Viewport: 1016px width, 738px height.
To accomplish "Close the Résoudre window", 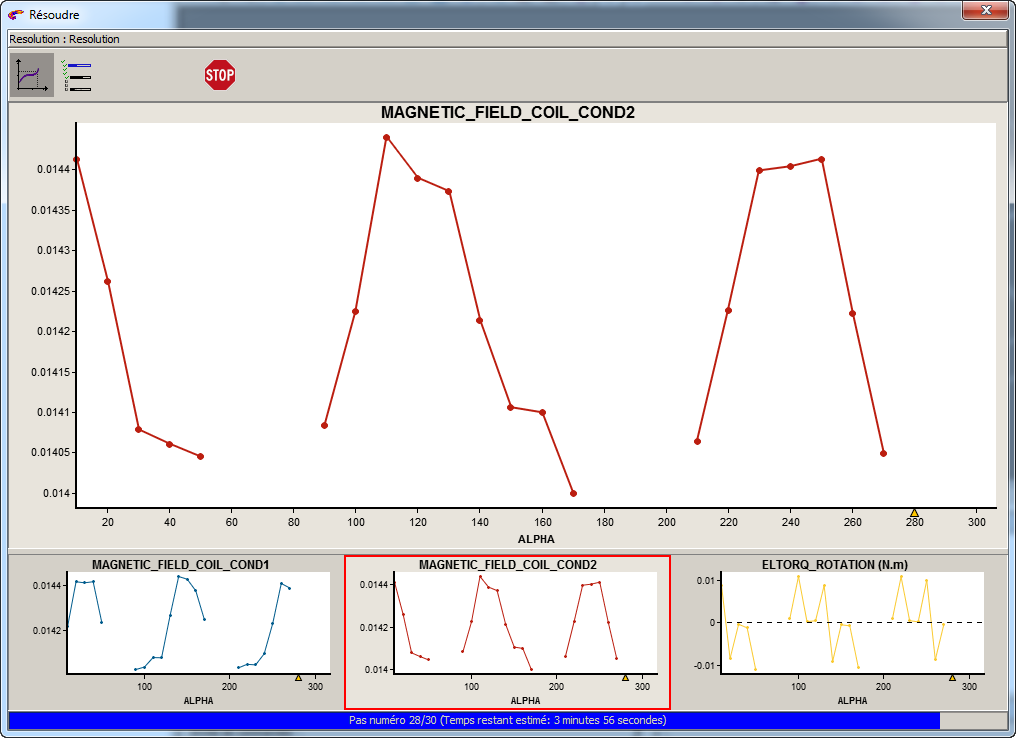I will coord(985,11).
